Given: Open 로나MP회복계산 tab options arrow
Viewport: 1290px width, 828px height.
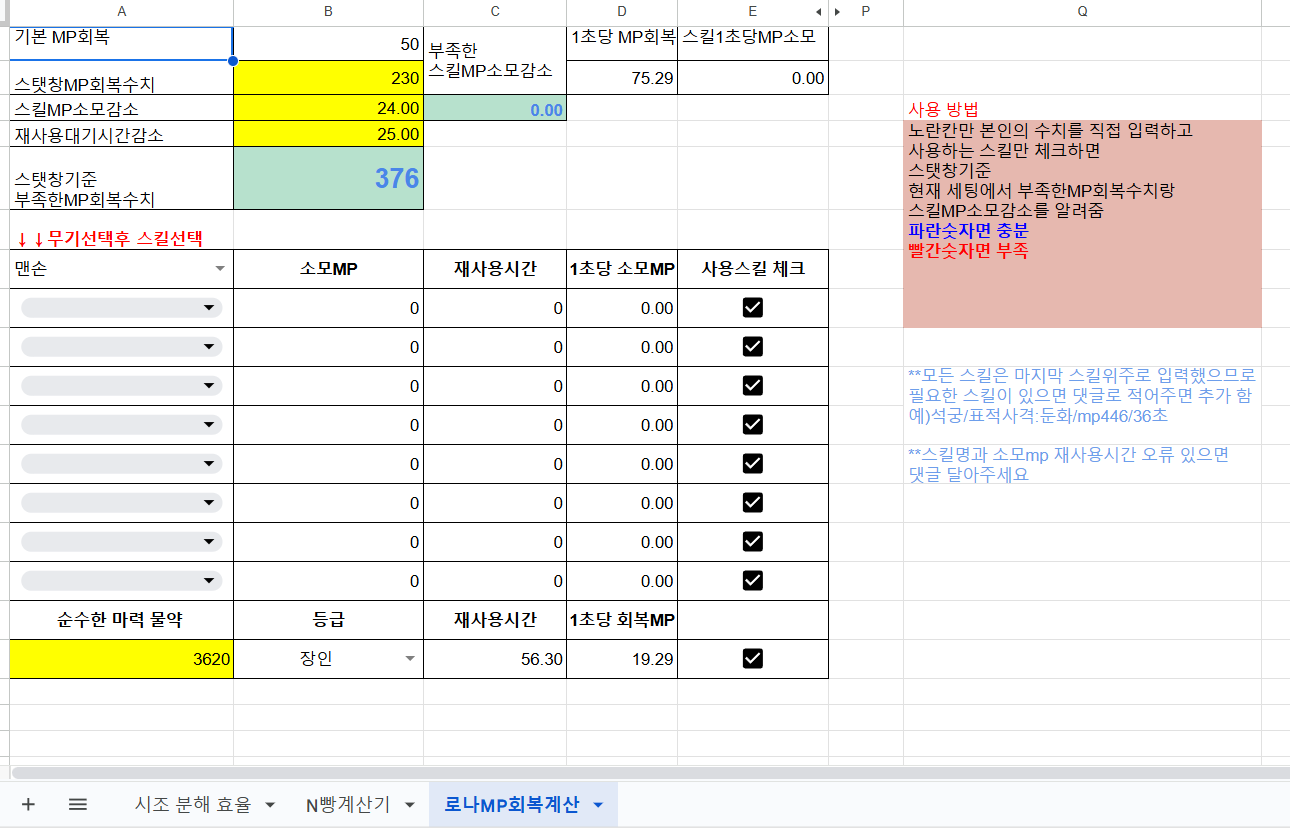Looking at the screenshot, I should point(598,805).
